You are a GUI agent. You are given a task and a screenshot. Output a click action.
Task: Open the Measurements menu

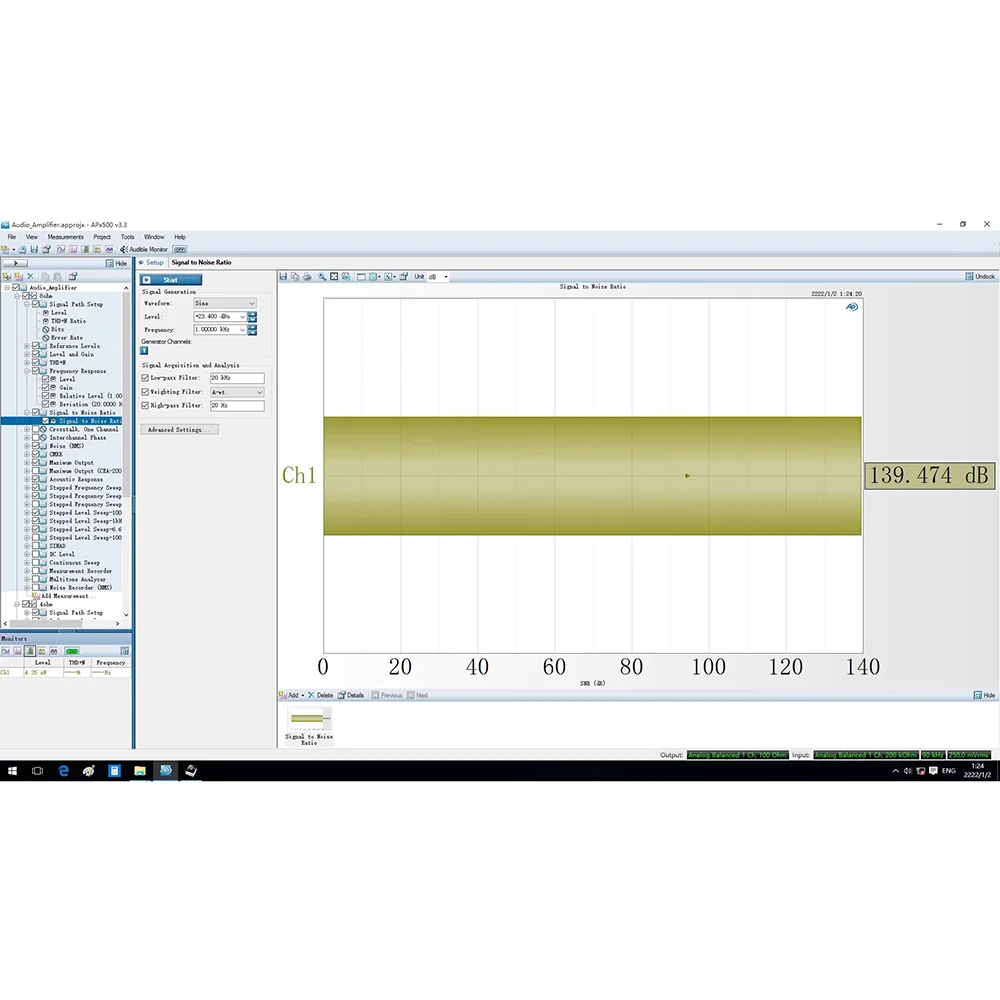[65, 237]
